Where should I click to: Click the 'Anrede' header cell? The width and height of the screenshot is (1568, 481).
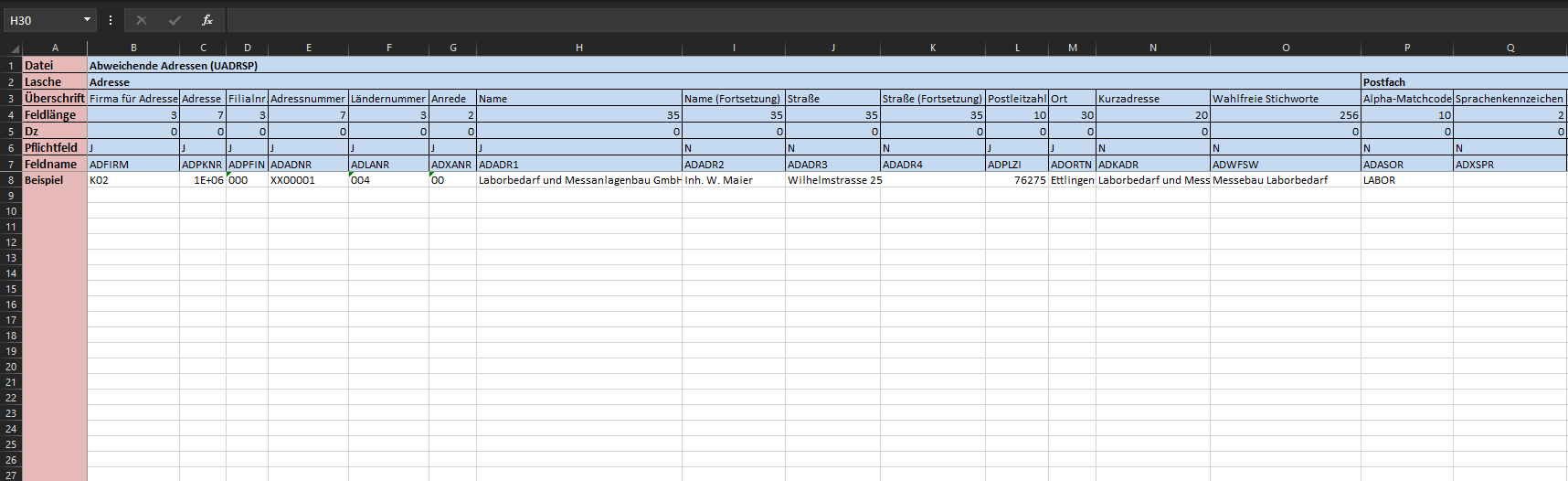point(453,99)
